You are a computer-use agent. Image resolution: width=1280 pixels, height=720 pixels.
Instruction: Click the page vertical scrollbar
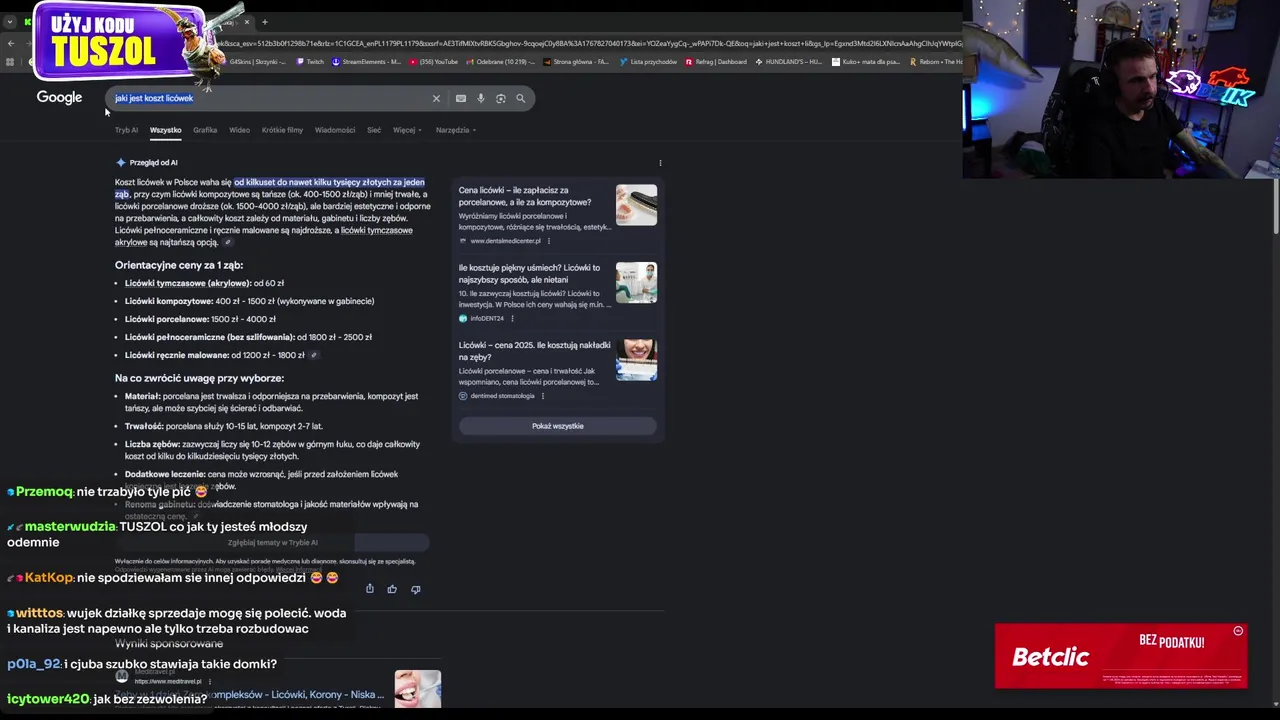[x=1276, y=205]
